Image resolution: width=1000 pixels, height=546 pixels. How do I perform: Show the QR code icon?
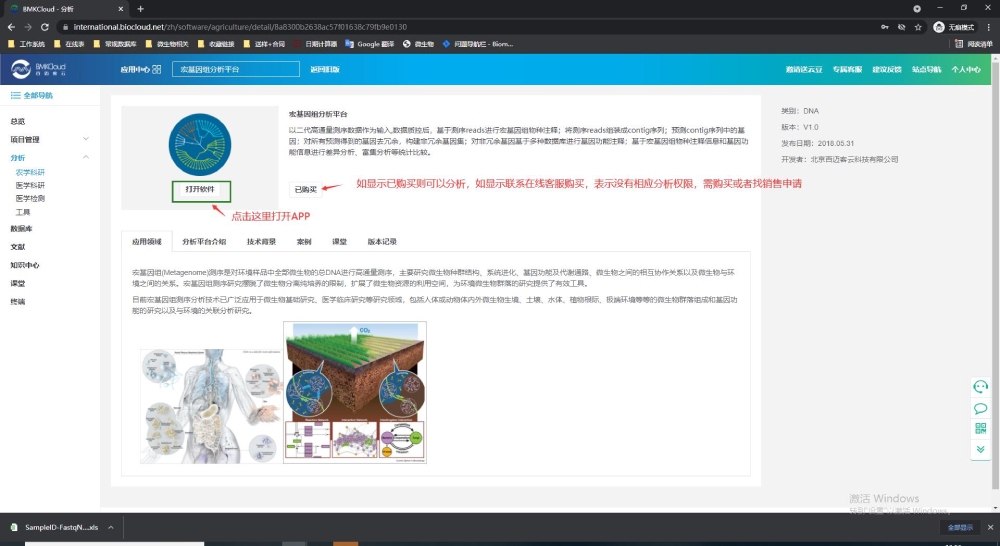tap(980, 429)
